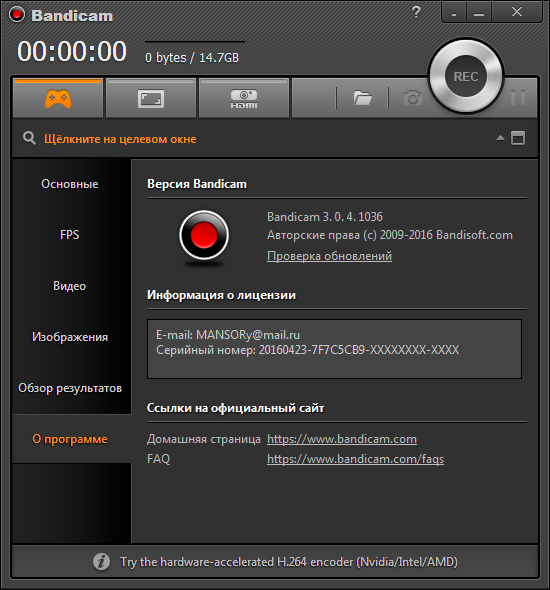Close the Bandicam window
Viewport: 550px width, 590px height.
[517, 12]
